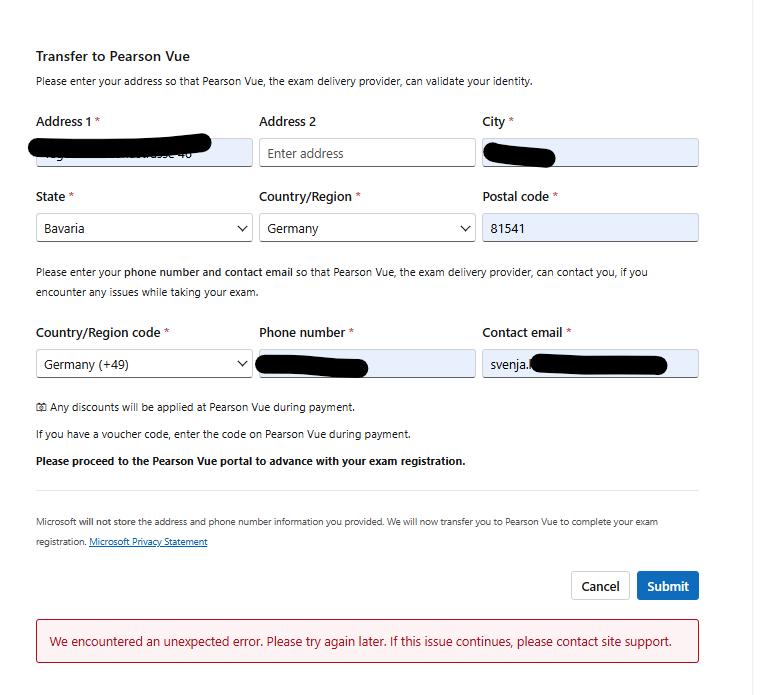Click the Cancel button

point(600,586)
